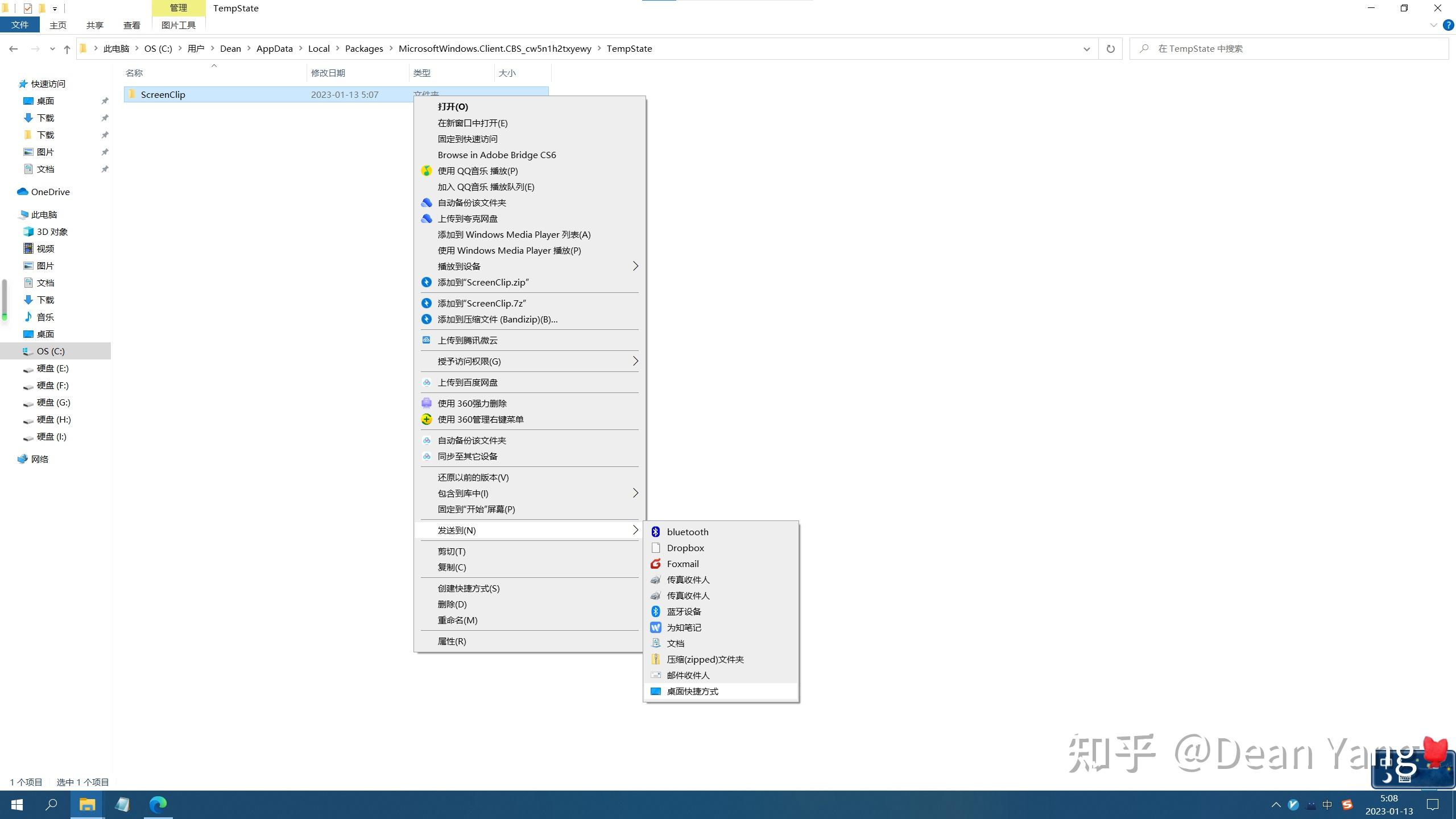Viewport: 1456px width, 819px height.
Task: Click zipped folder icon in submenu
Action: pyautogui.click(x=656, y=659)
